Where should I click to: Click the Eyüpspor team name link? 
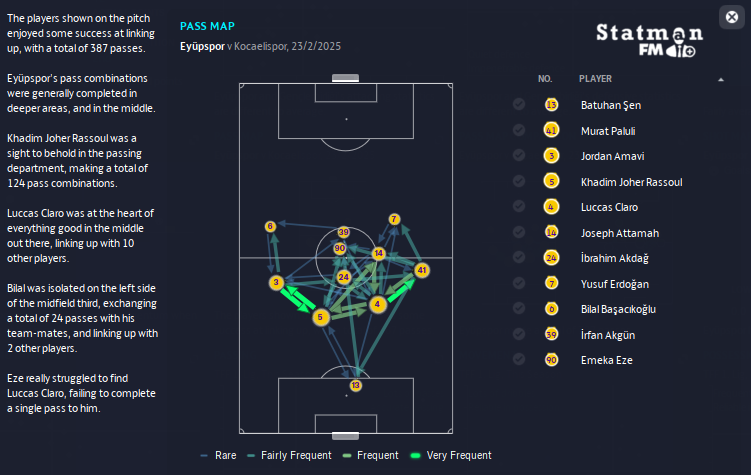tap(207, 46)
